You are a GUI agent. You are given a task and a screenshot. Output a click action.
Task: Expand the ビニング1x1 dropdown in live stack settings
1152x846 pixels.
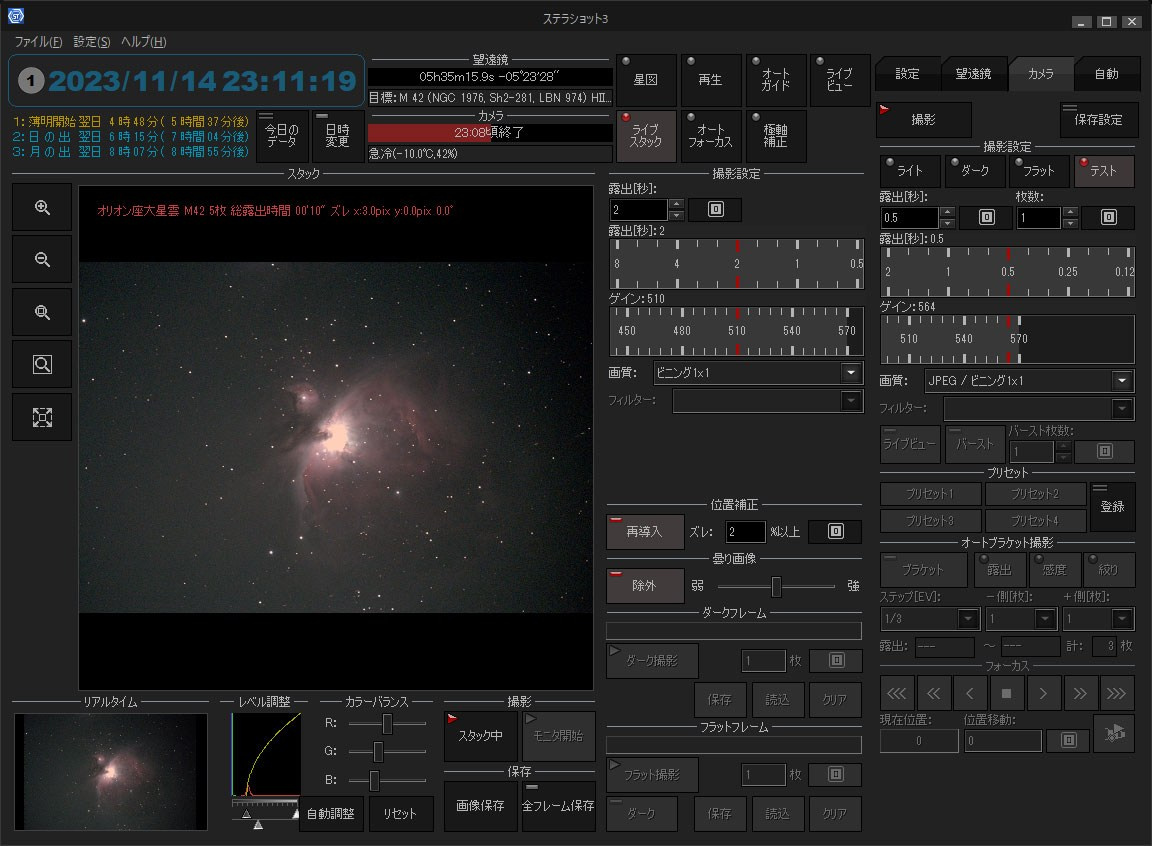[851, 373]
